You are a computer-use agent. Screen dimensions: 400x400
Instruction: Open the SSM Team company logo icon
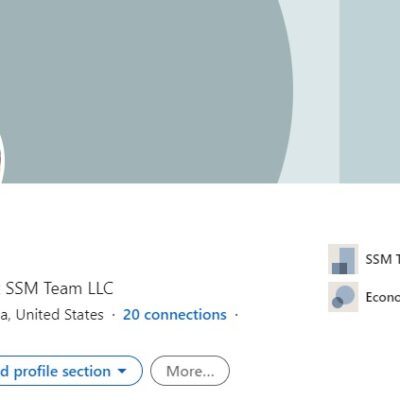click(x=343, y=259)
